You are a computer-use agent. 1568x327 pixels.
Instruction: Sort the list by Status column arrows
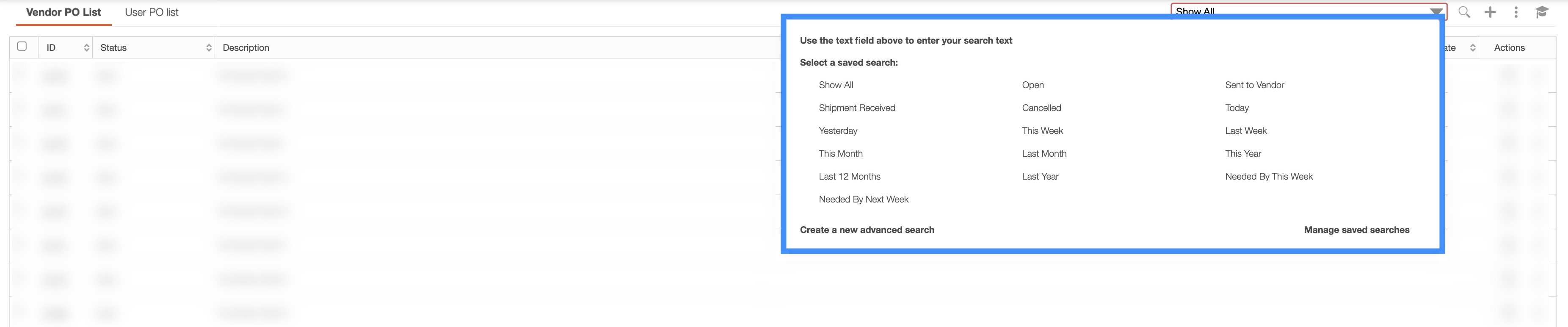click(x=209, y=47)
